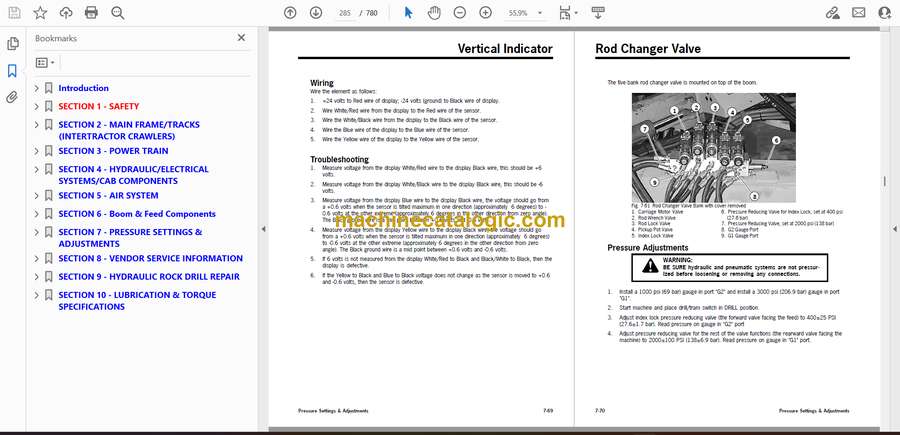Open SECTION 1 - SAFETY bookmark
This screenshot has height=435, width=900.
tap(98, 106)
